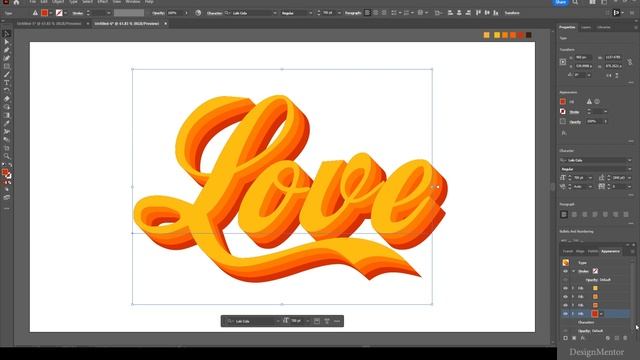Select right align in Properties Paragraph section

pos(584,215)
